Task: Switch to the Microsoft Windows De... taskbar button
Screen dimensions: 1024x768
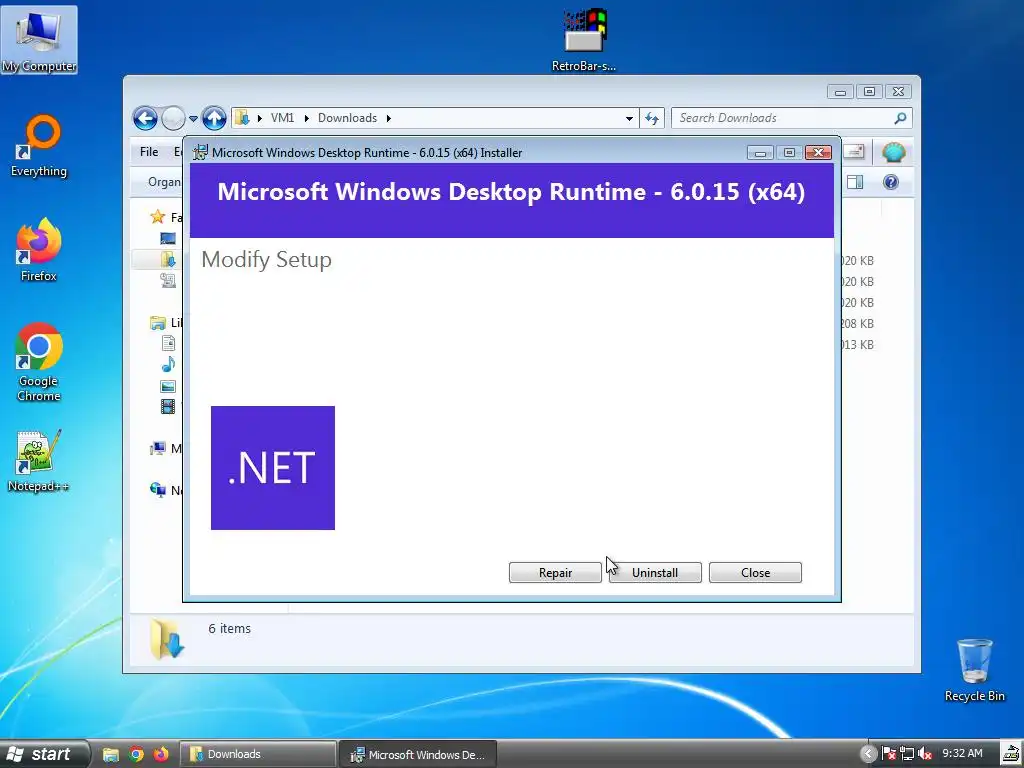Action: tap(419, 754)
